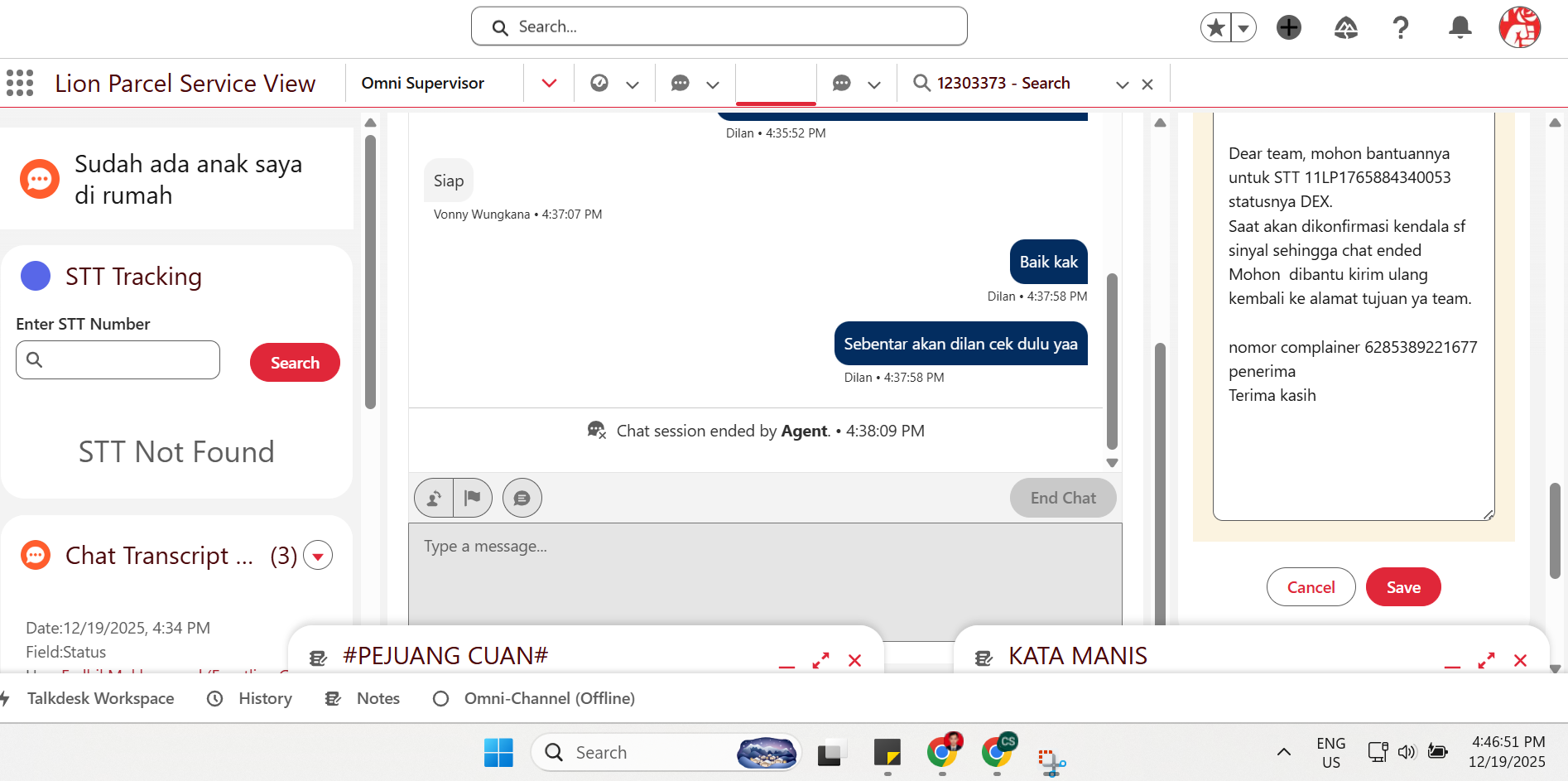Show hidden system tray icons chevron
This screenshot has height=781, width=1568.
point(1284,752)
